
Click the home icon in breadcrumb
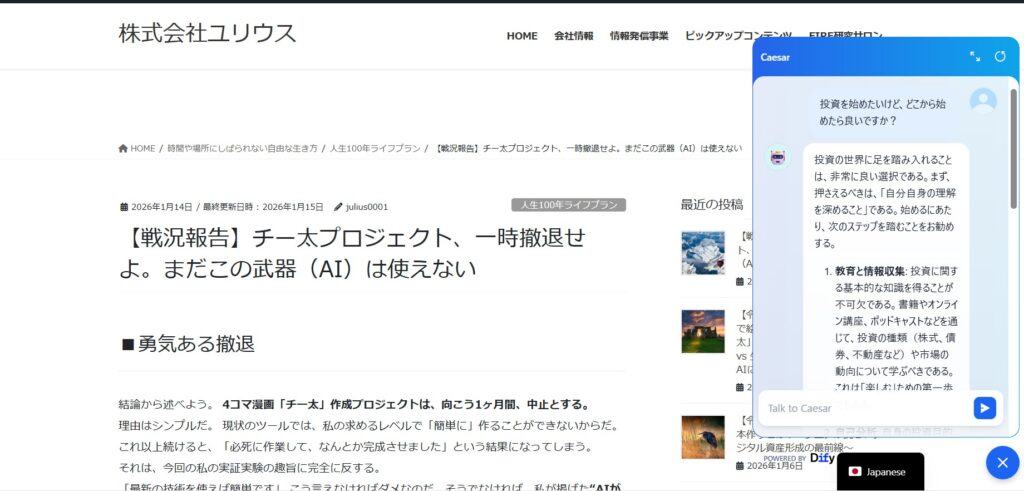123,148
